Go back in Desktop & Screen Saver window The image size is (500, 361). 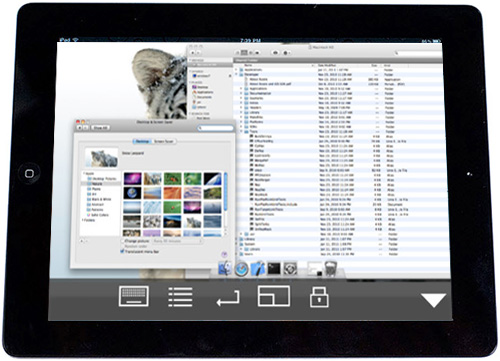(80, 128)
